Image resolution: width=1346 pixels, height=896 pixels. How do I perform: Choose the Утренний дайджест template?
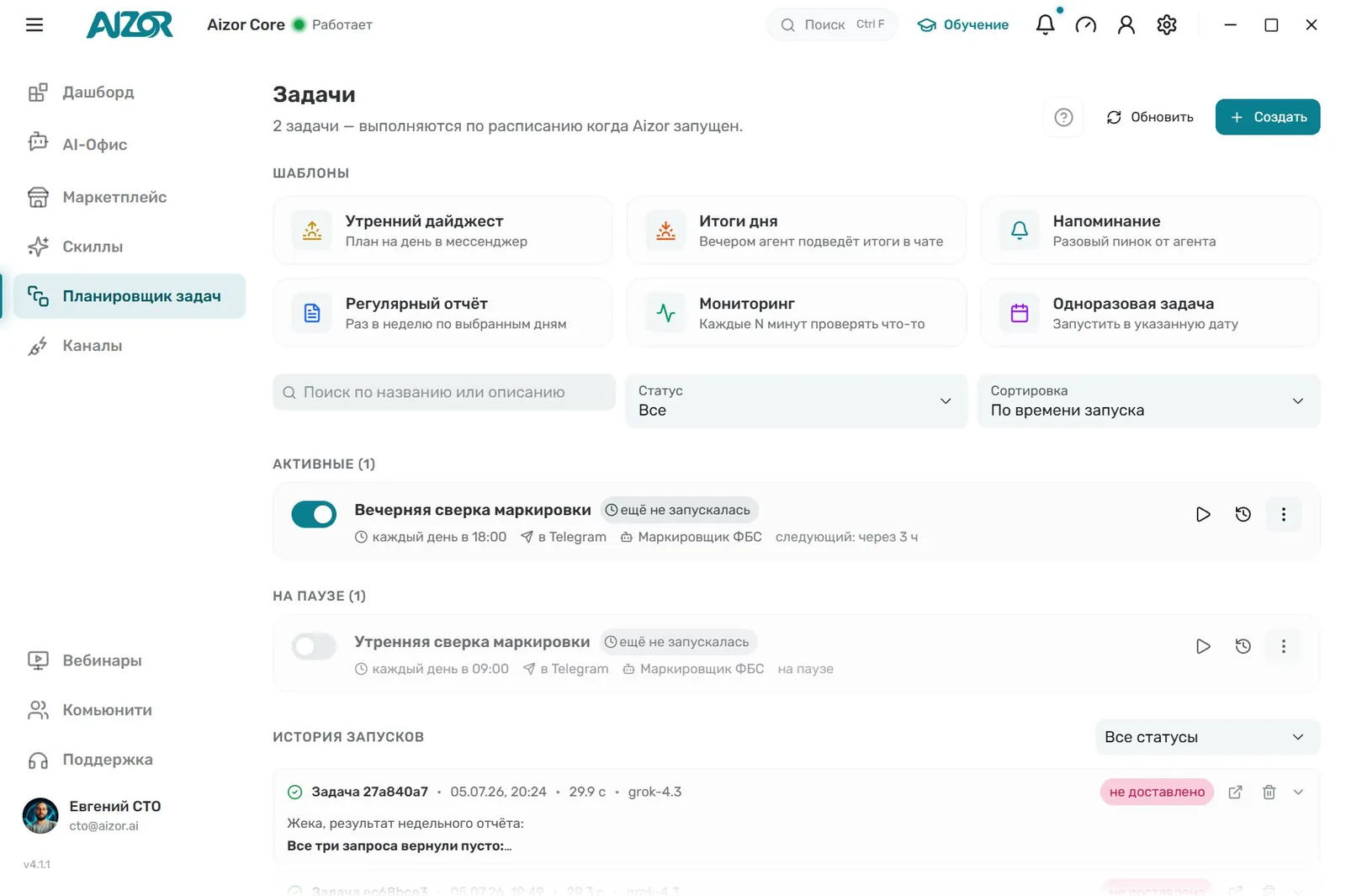pyautogui.click(x=442, y=231)
